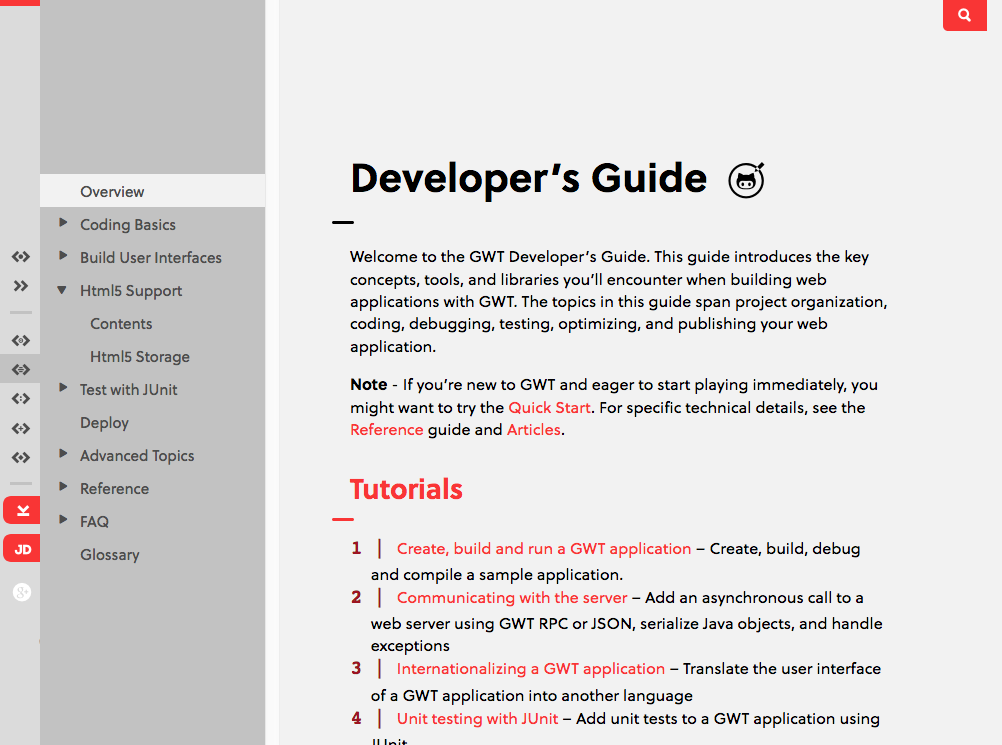This screenshot has height=745, width=1002.
Task: Expand the Advanced Topics arrow
Action: click(x=63, y=455)
